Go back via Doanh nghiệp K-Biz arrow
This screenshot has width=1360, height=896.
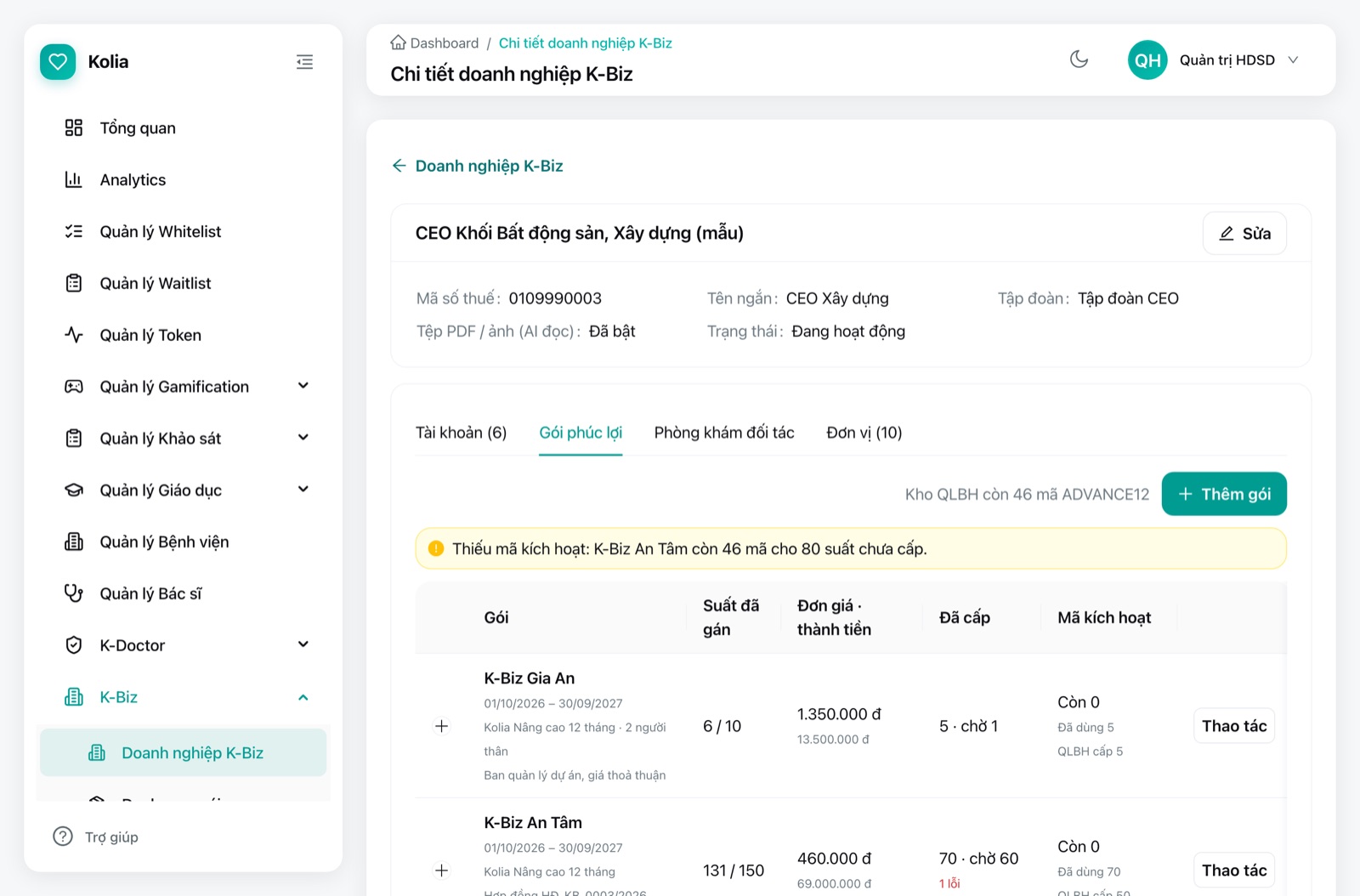(399, 166)
